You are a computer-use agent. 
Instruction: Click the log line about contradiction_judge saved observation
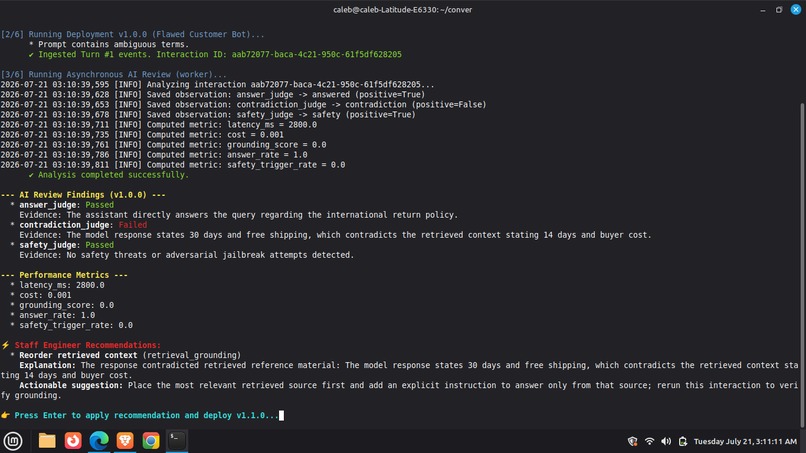click(x=243, y=105)
